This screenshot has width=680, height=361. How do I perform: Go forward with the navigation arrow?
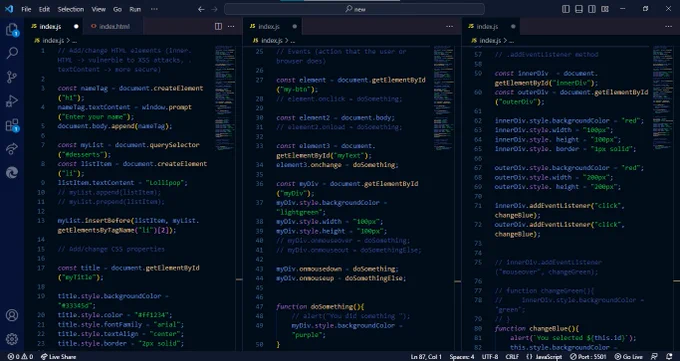pos(214,9)
